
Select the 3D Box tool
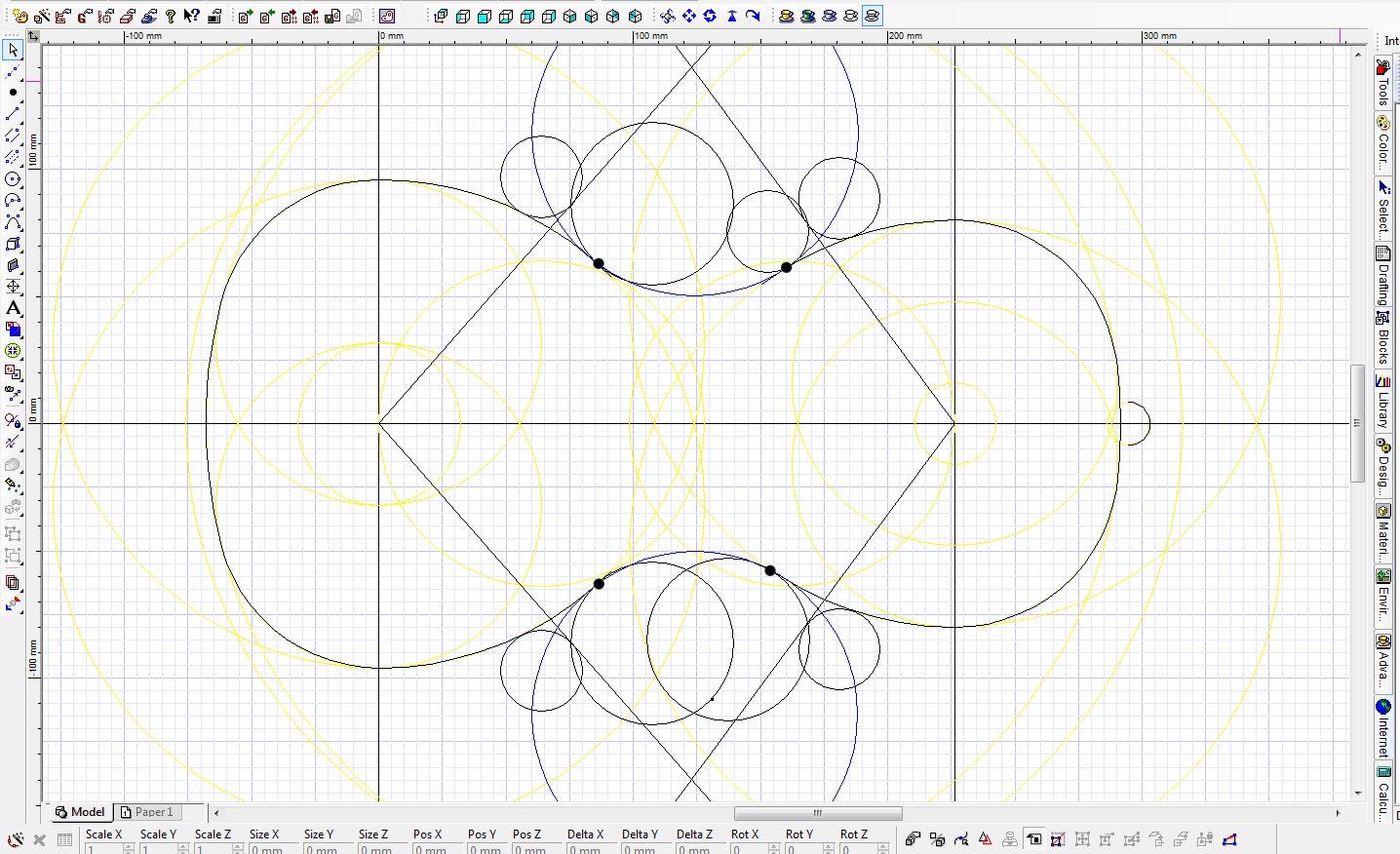pos(13,244)
